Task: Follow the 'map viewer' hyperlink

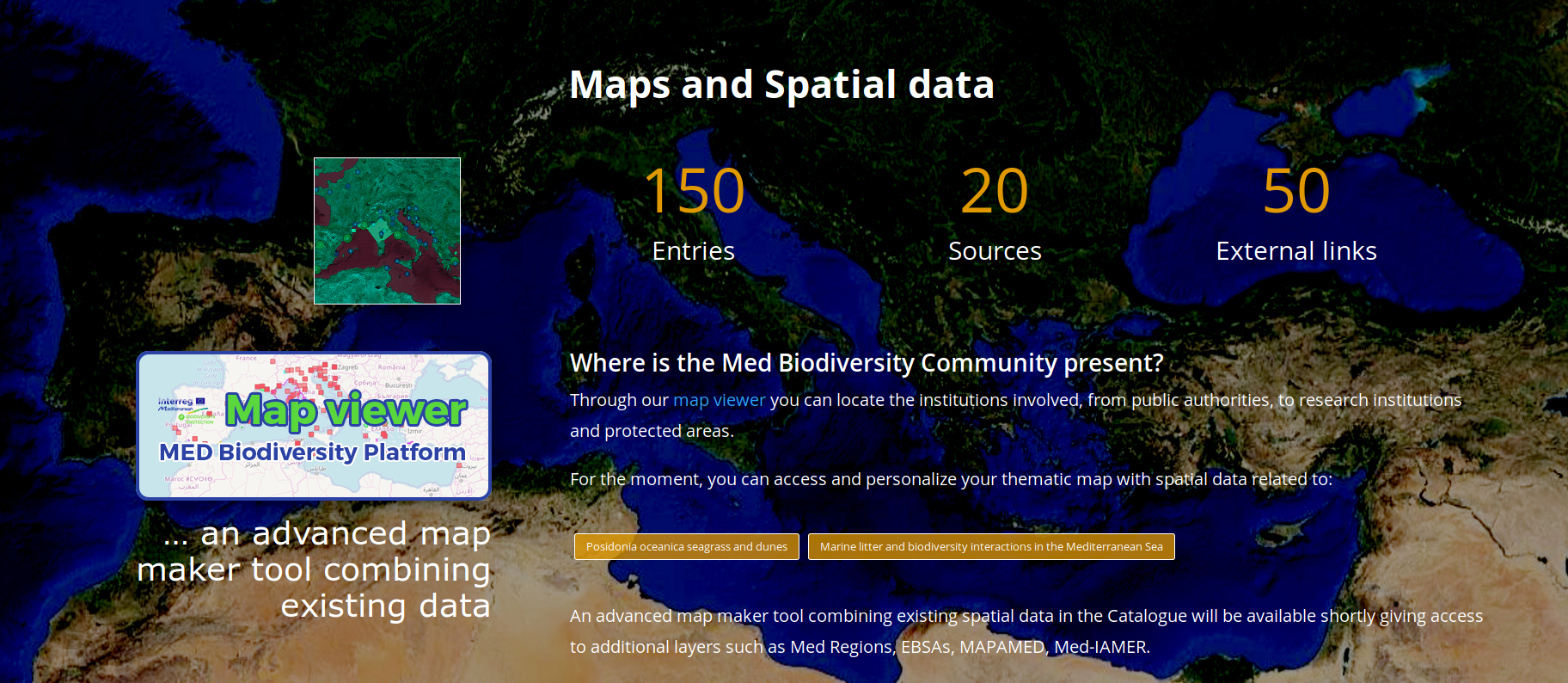Action: pyautogui.click(x=719, y=400)
